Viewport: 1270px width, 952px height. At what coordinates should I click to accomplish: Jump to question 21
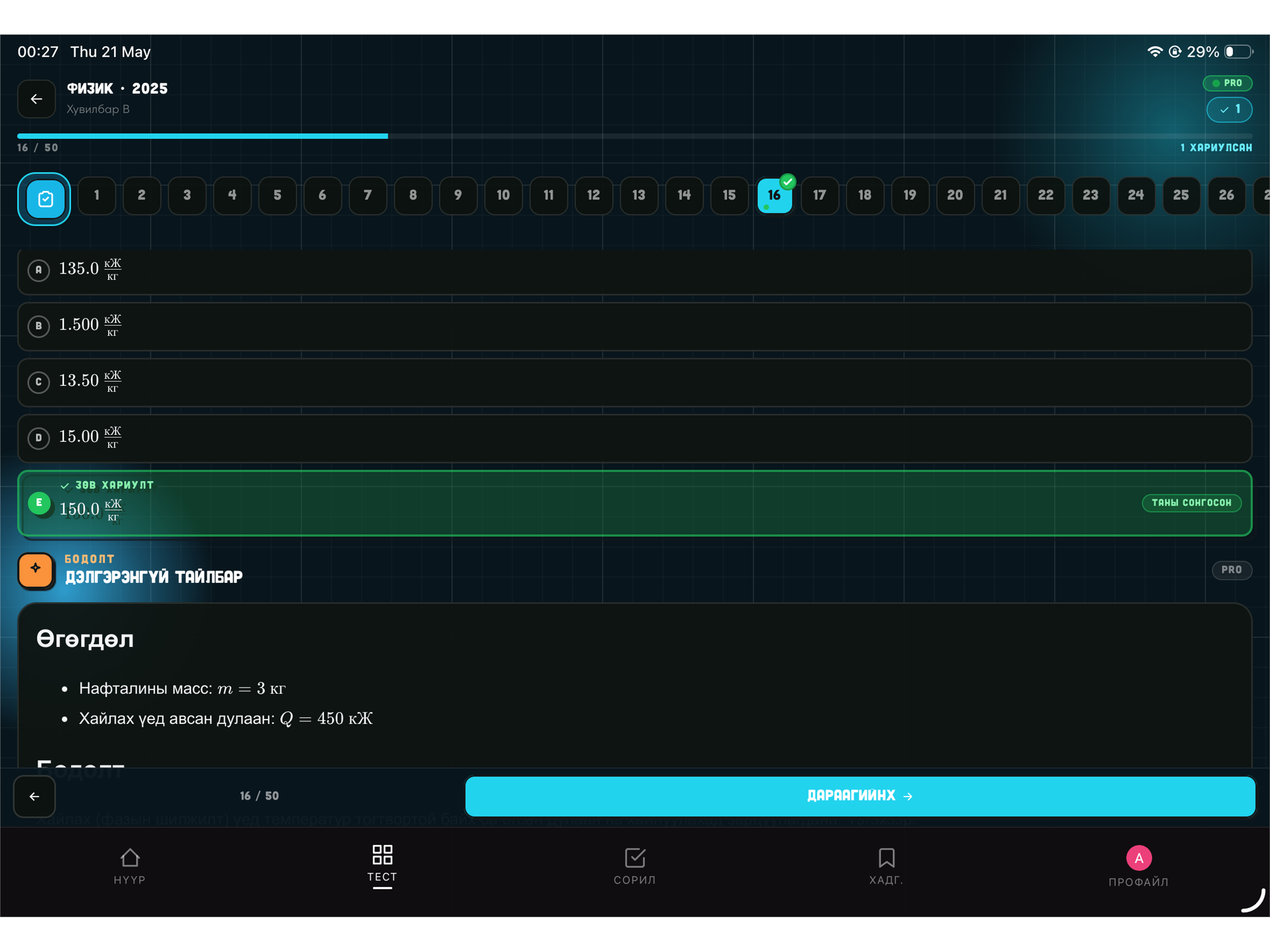1000,196
